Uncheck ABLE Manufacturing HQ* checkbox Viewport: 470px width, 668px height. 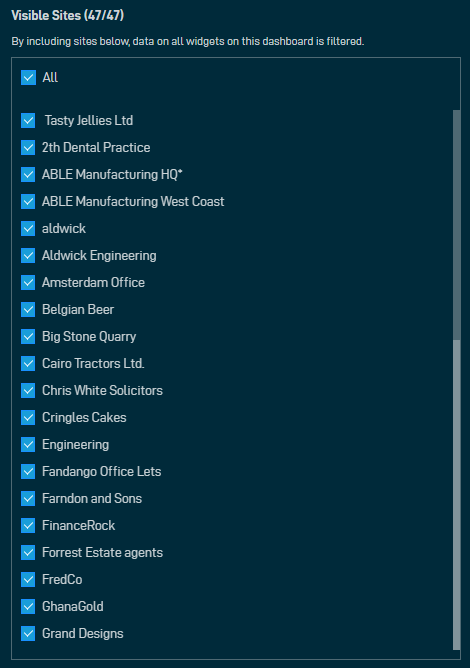(28, 175)
